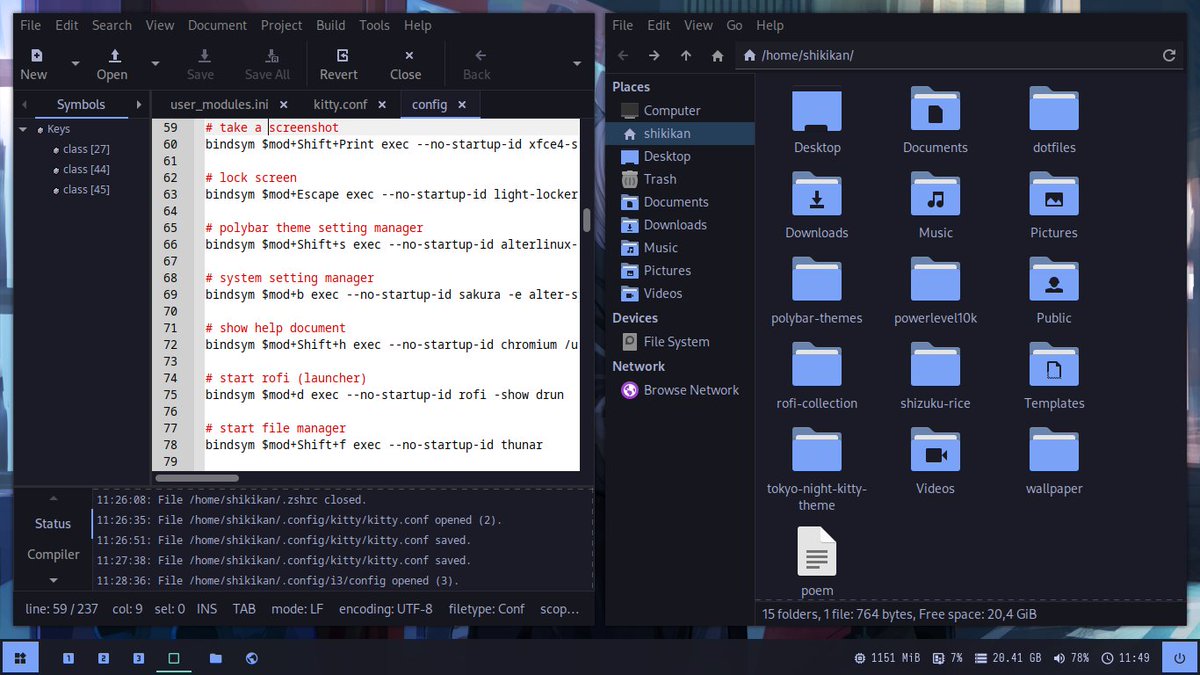
Task: Open the dropdown arrow next to New
Action: (x=76, y=64)
